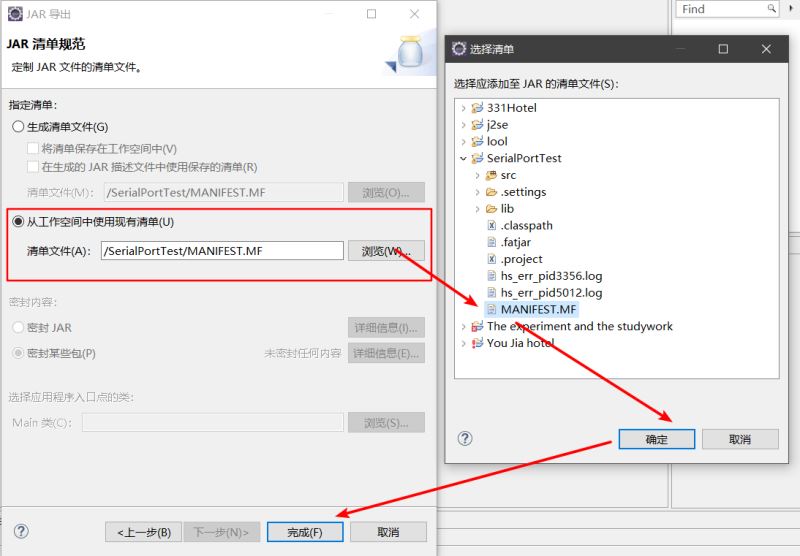The image size is (800, 556).
Task: Select MANIFEST.MF in the file tree
Action: click(x=538, y=310)
